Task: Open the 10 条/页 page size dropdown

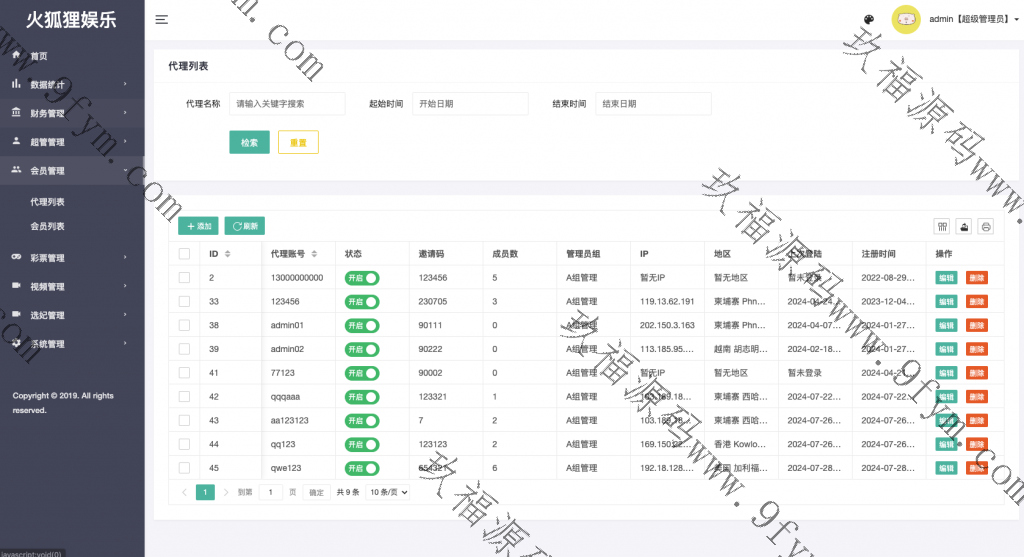Action: tap(386, 492)
